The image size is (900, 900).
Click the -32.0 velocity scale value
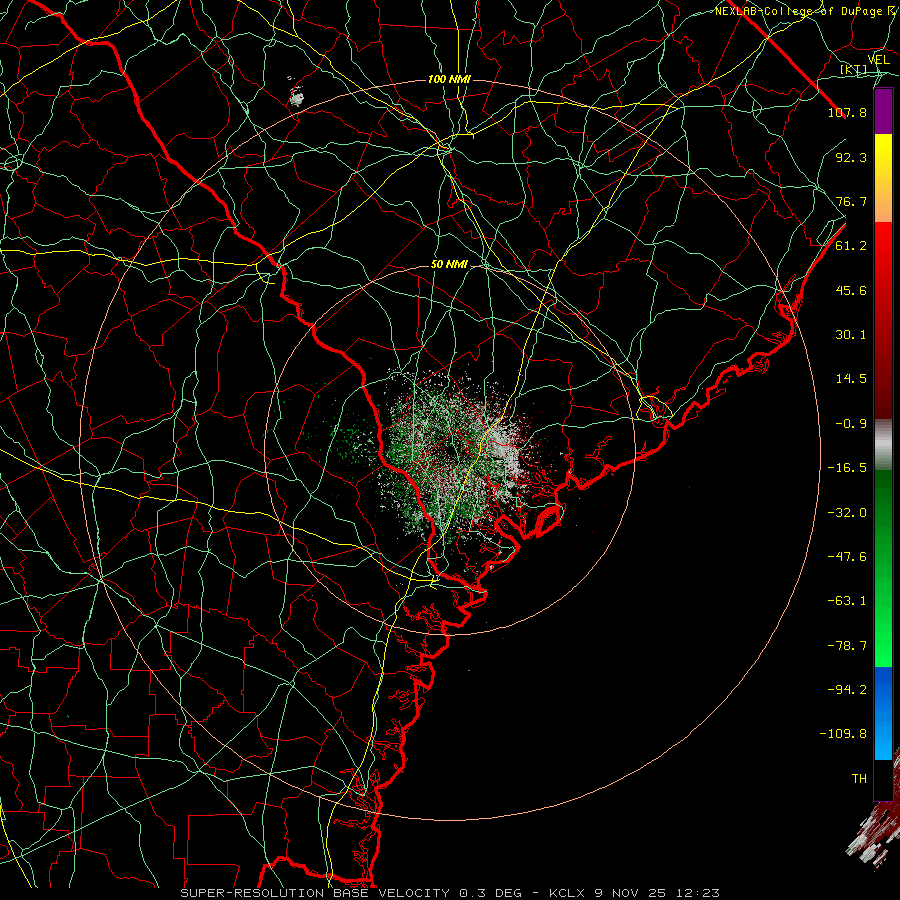(x=847, y=513)
